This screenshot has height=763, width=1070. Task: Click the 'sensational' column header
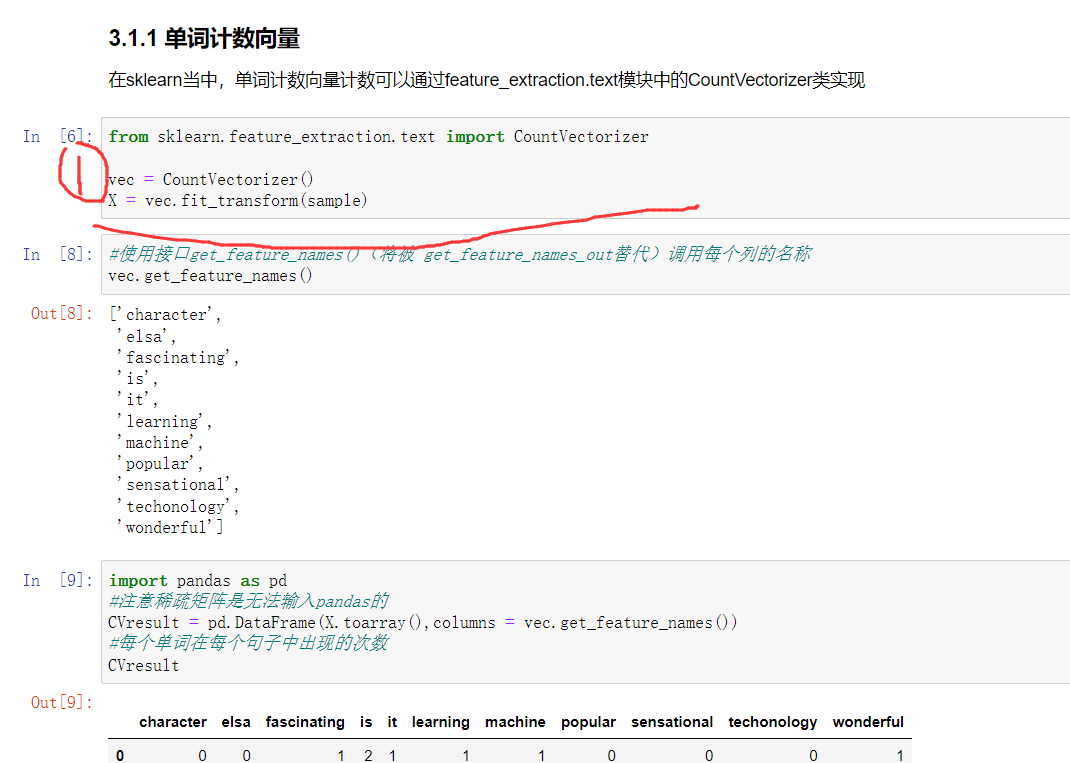click(672, 722)
